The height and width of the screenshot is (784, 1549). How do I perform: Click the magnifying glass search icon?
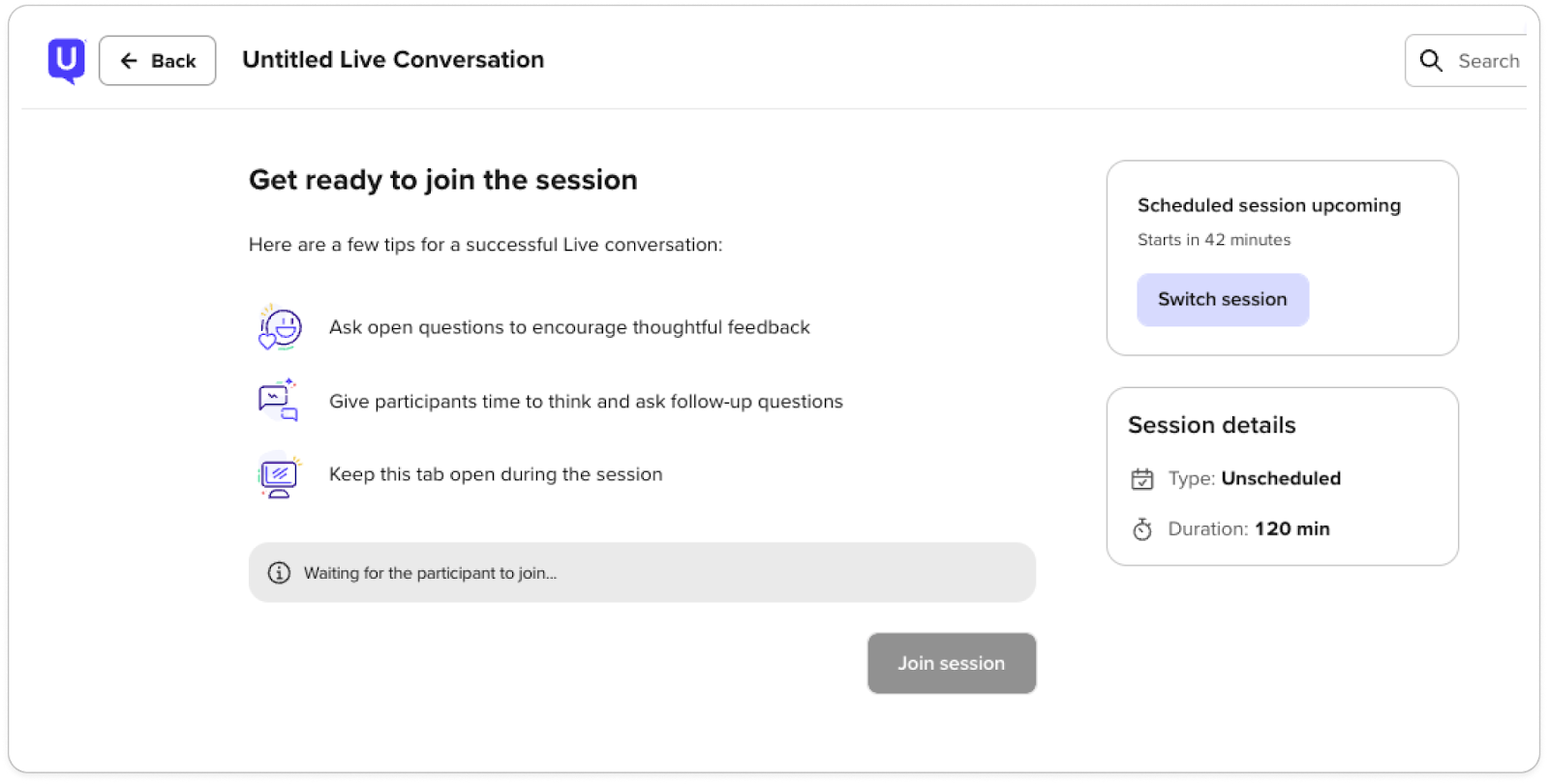[1431, 61]
